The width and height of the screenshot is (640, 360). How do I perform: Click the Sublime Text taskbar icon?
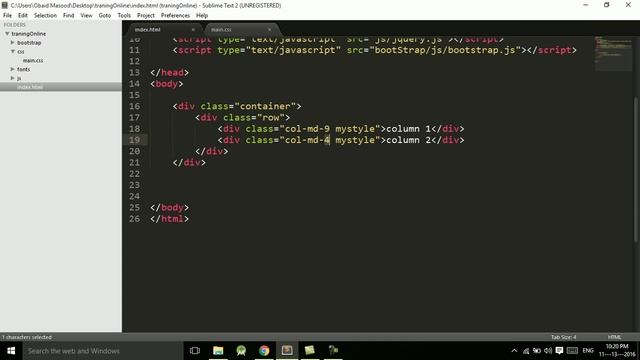287,351
